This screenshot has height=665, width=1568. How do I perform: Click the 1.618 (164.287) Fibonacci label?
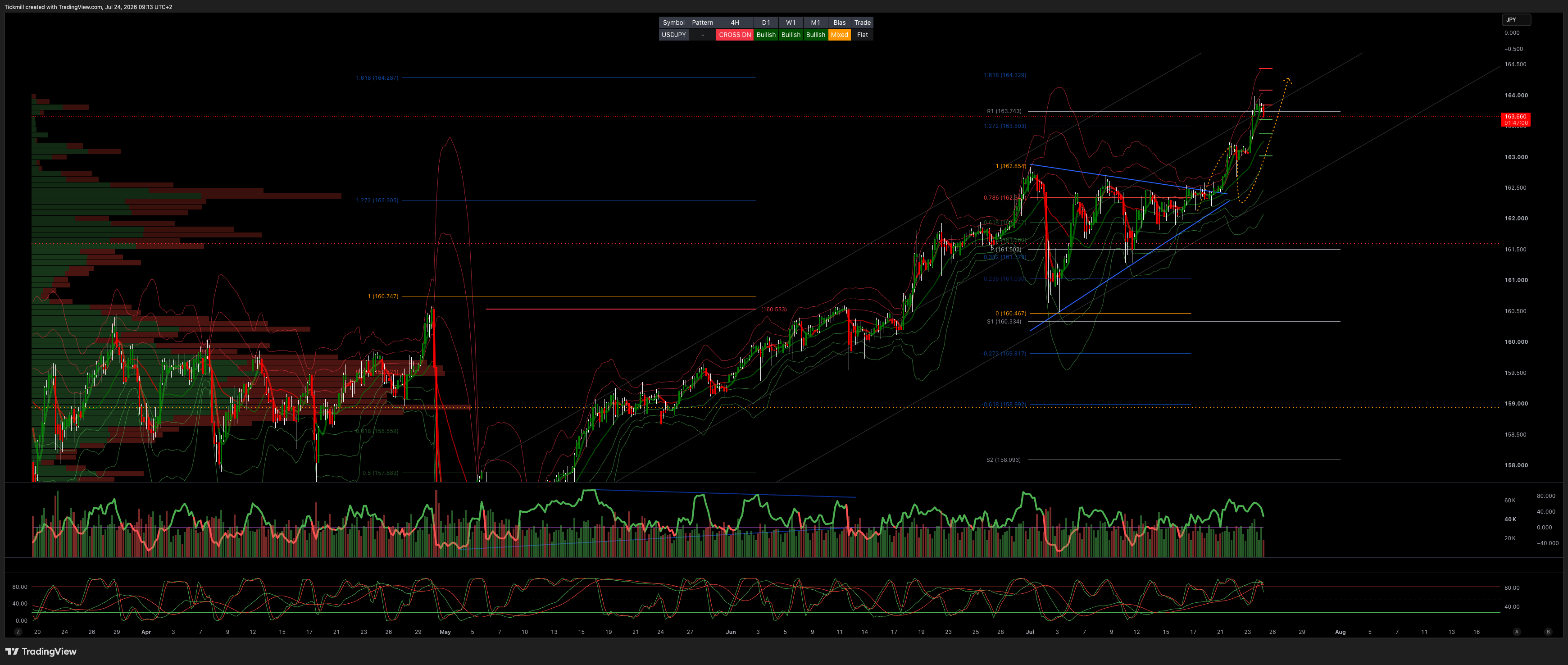click(377, 77)
